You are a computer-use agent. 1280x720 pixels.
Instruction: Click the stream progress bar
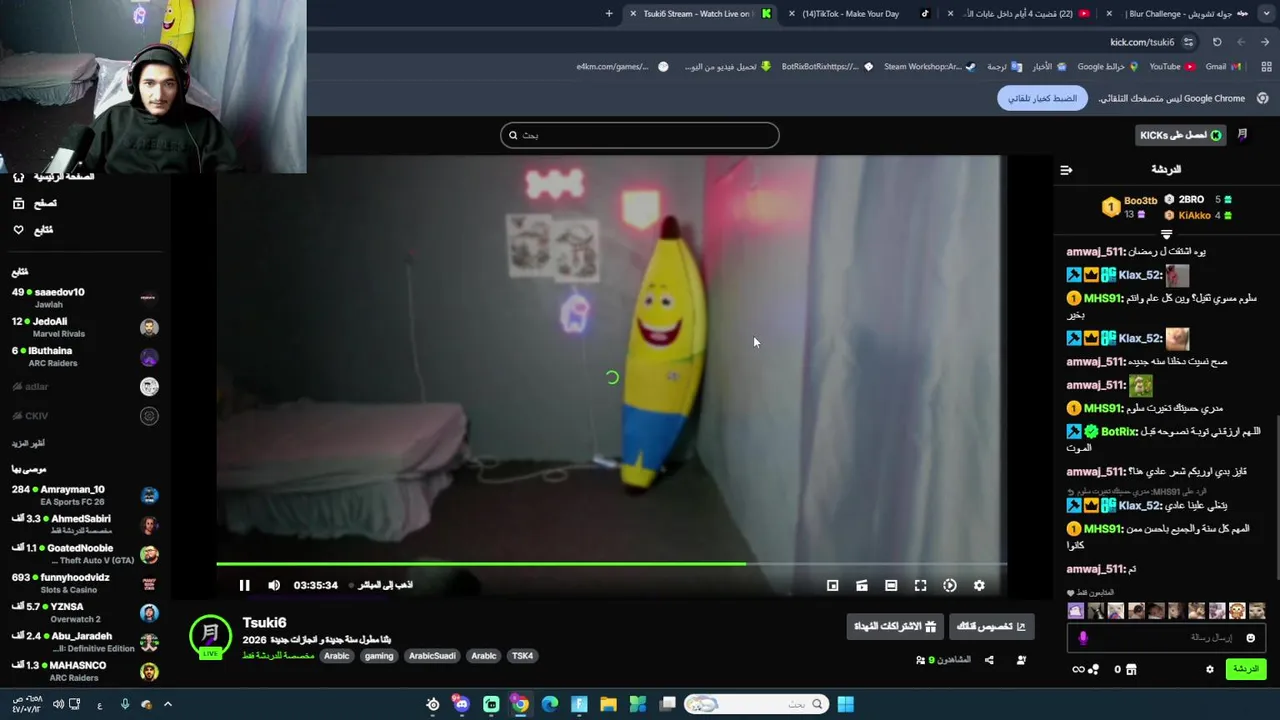coord(611,564)
